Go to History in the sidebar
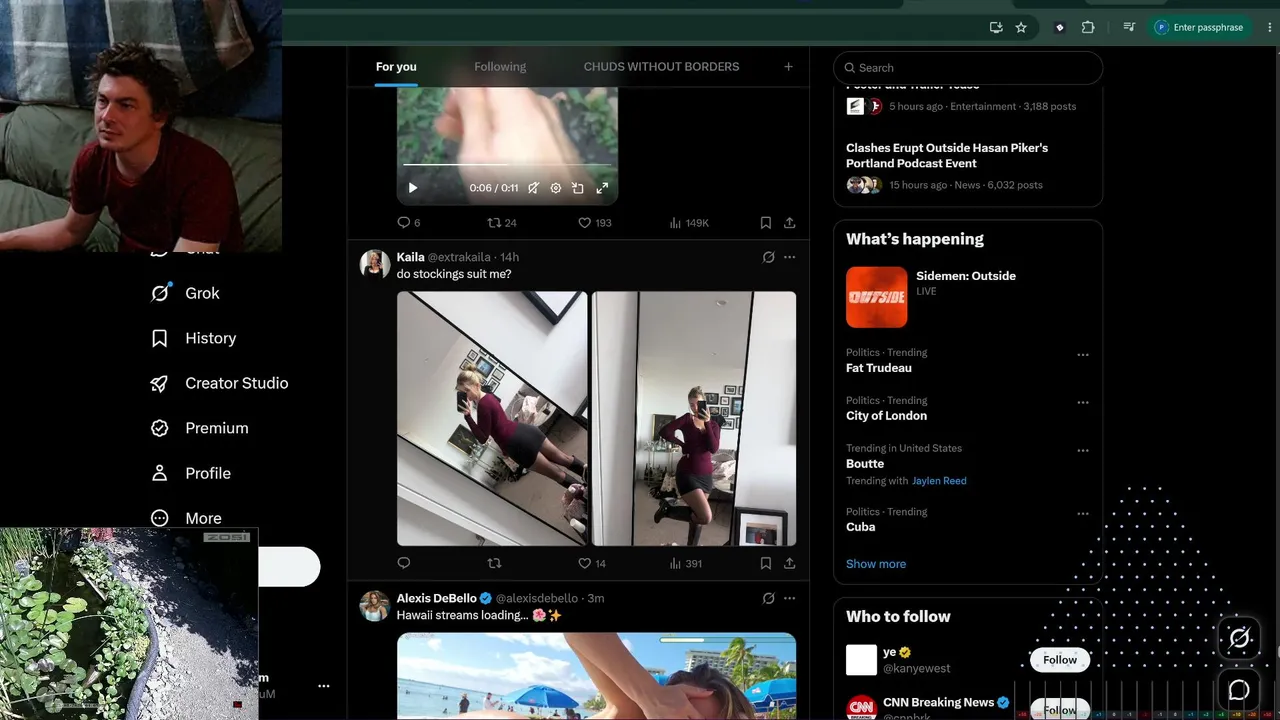Viewport: 1280px width, 720px height. 194,338
